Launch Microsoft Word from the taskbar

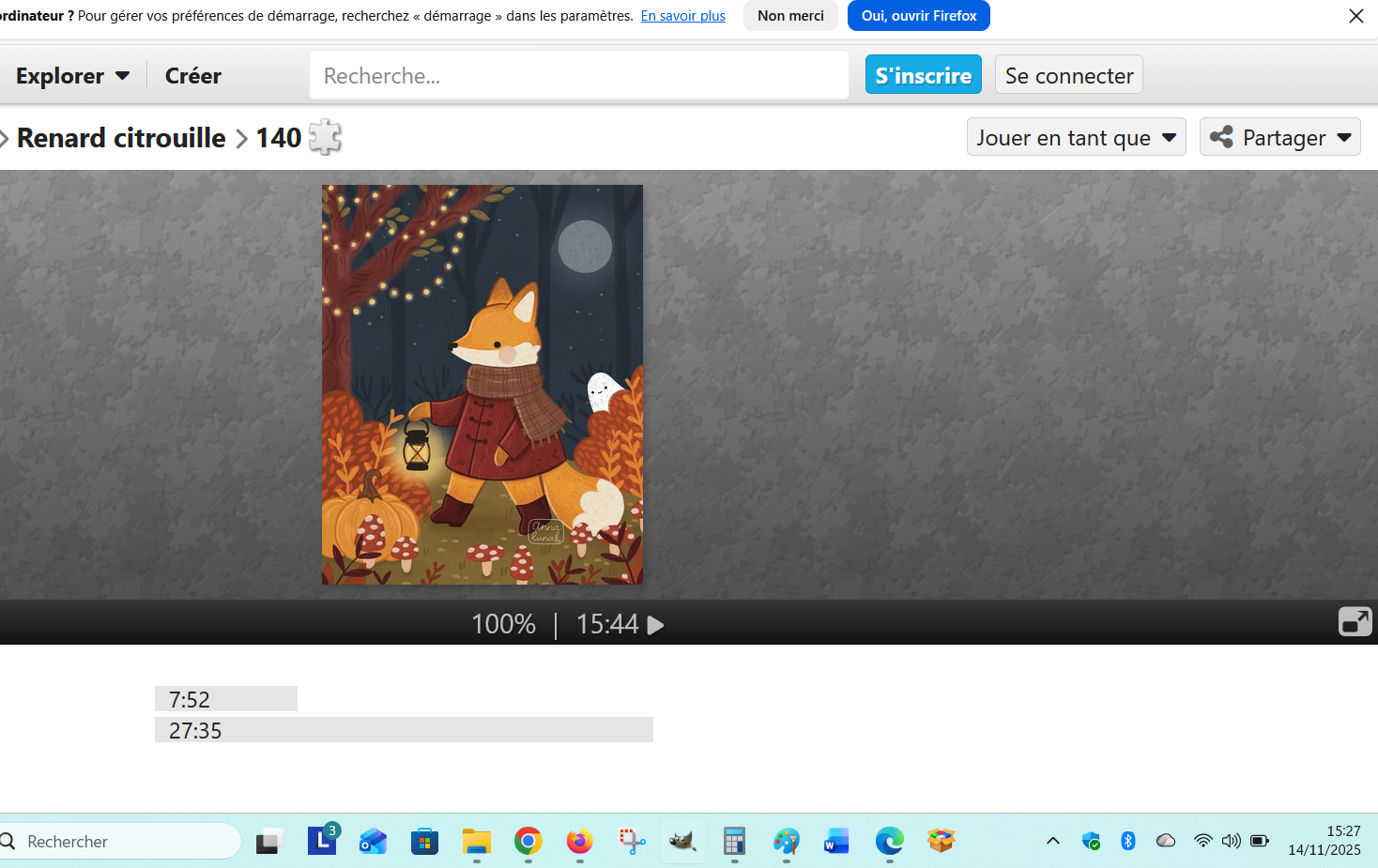pos(836,842)
